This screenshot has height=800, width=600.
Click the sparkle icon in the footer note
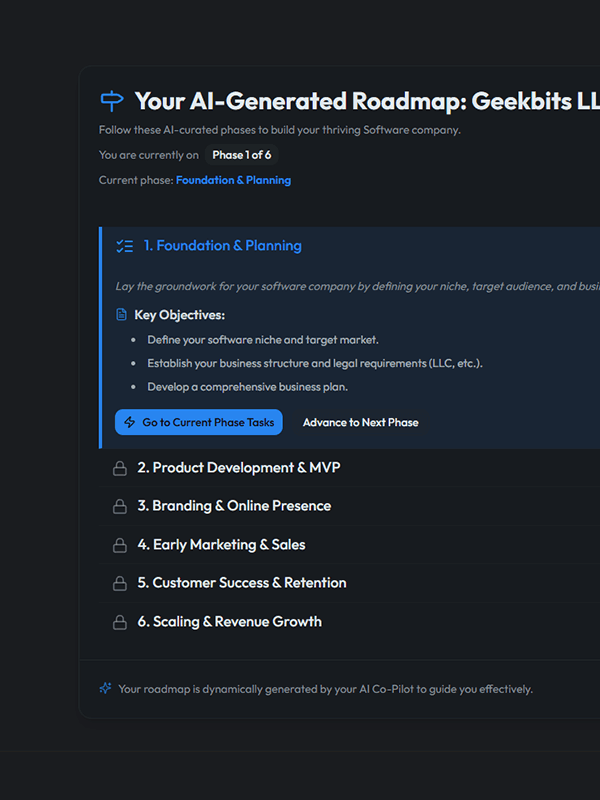[104, 688]
